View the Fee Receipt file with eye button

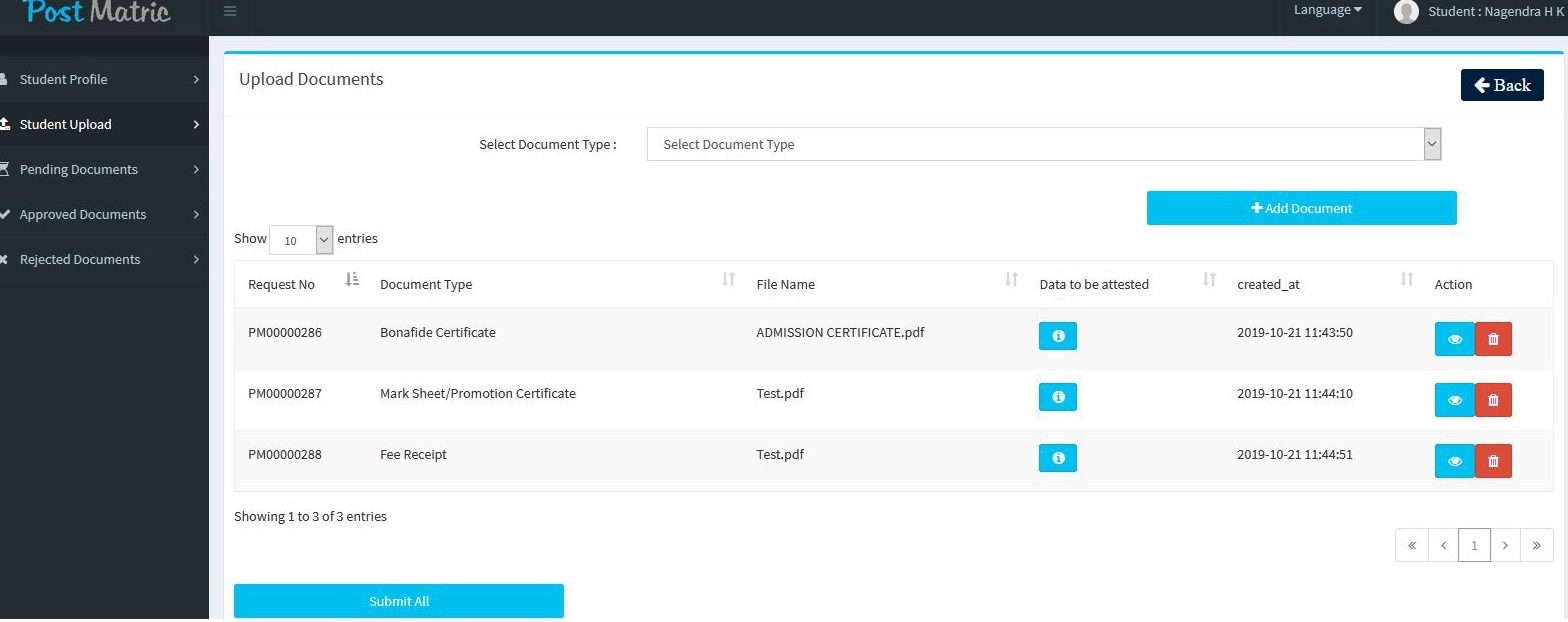pos(1455,461)
